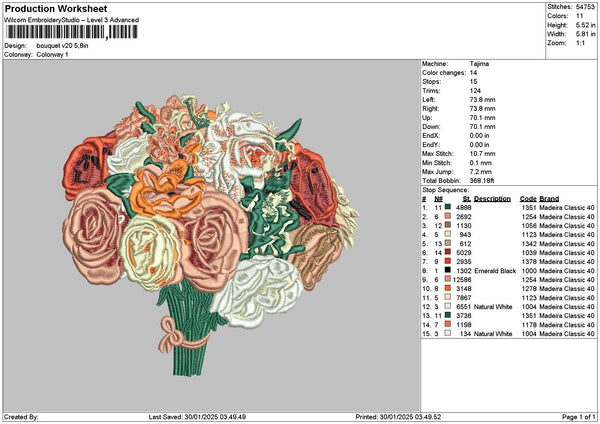
Task: Click stitch count '2935' in stop 7
Action: pos(463,261)
